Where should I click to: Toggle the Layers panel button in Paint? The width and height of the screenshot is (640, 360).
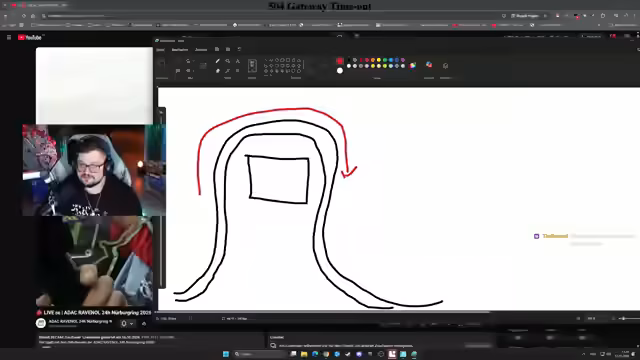(445, 66)
